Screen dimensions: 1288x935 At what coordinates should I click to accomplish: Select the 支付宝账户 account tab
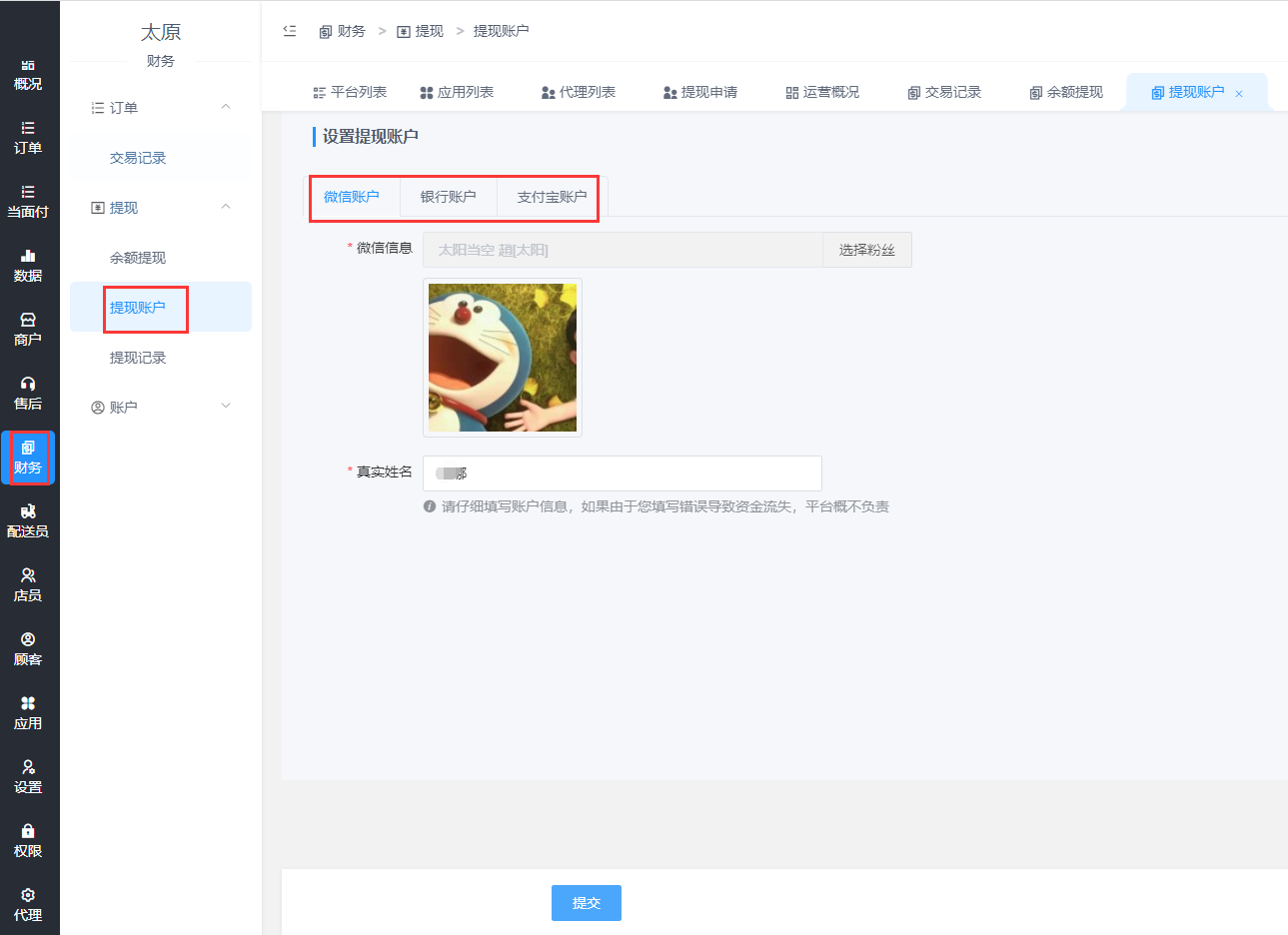[x=552, y=197]
